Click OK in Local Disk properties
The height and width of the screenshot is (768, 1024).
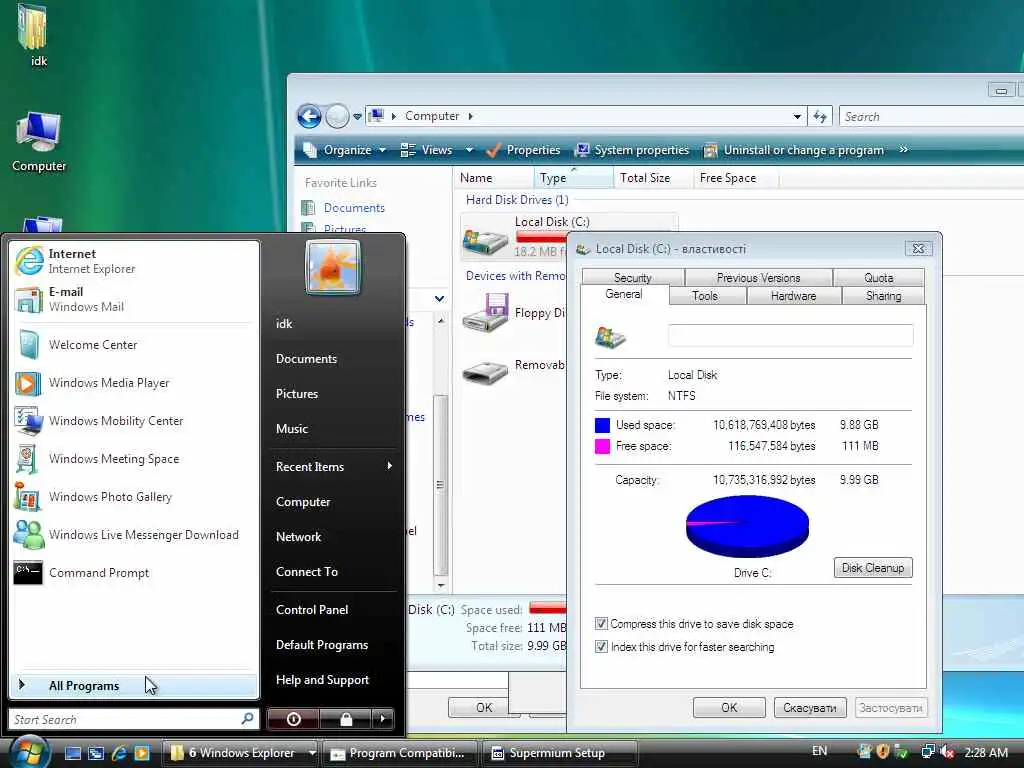pos(729,707)
